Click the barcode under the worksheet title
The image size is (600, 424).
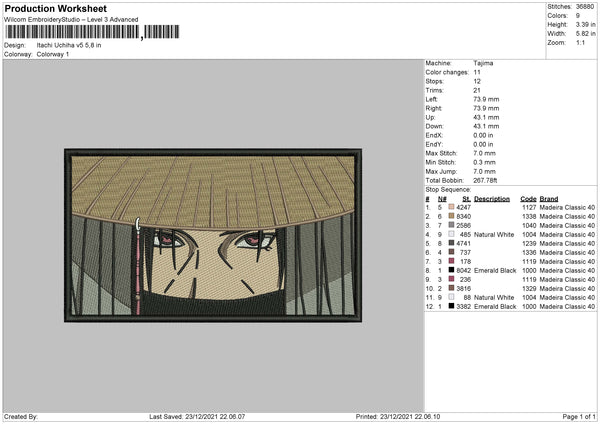coord(92,32)
